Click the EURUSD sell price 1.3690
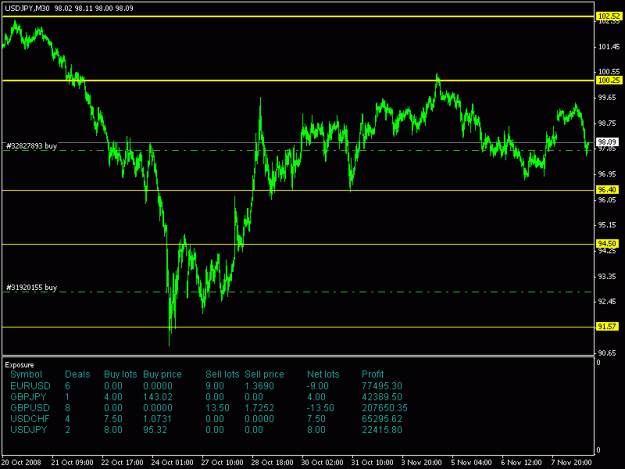Image resolution: width=625 pixels, height=469 pixels. point(259,386)
